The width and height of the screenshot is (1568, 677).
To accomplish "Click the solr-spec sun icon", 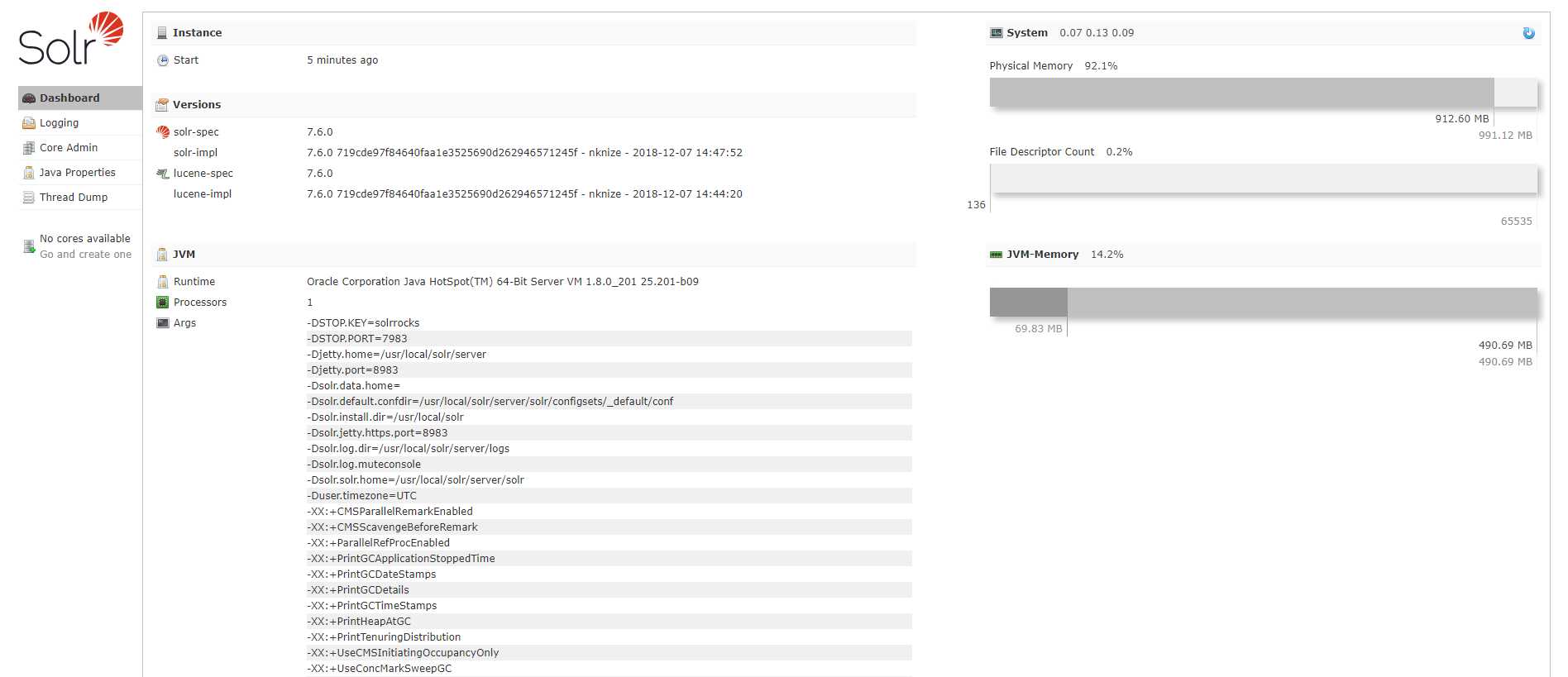I will pos(163,132).
